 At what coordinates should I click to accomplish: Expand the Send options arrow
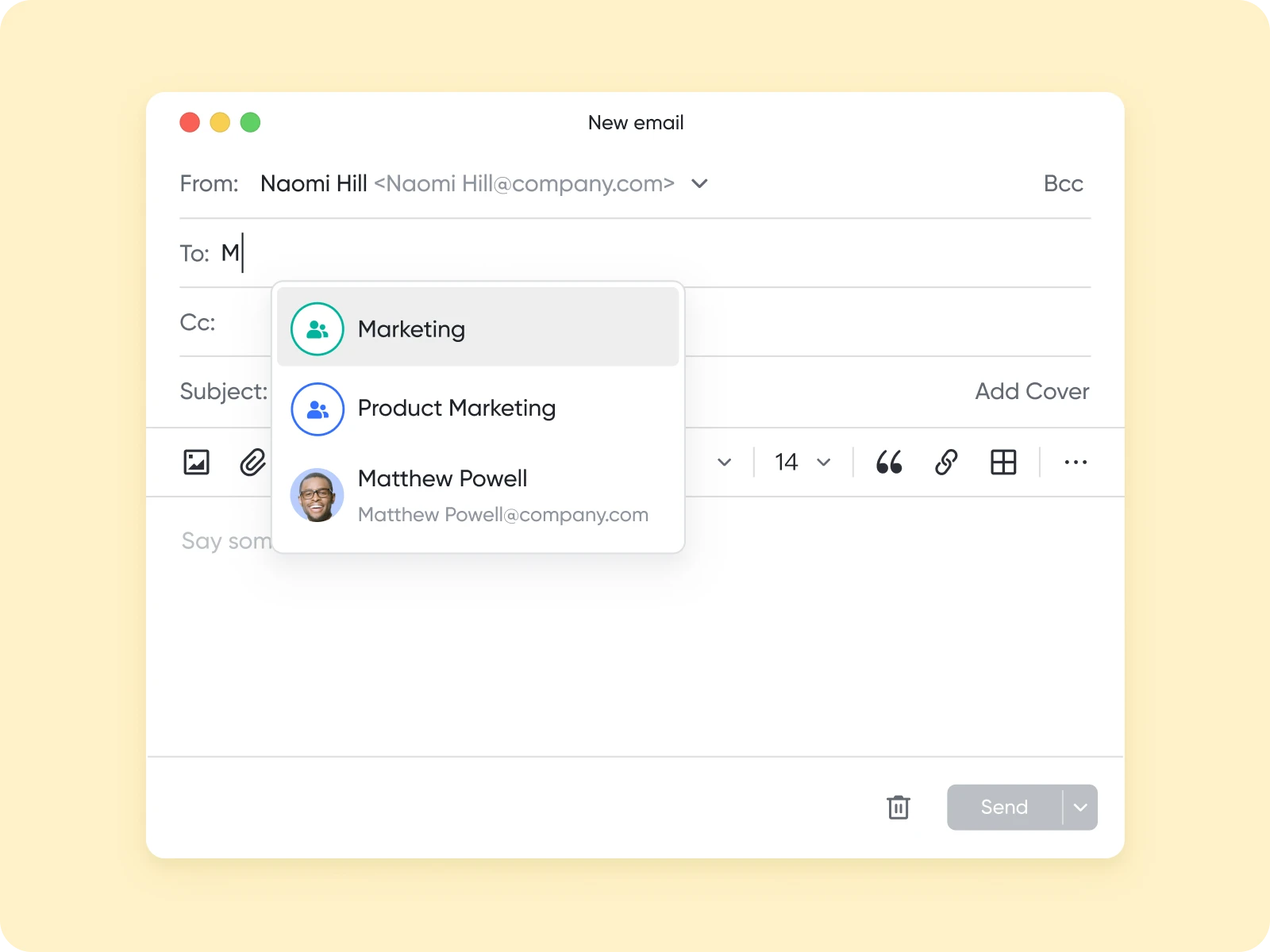[1079, 807]
